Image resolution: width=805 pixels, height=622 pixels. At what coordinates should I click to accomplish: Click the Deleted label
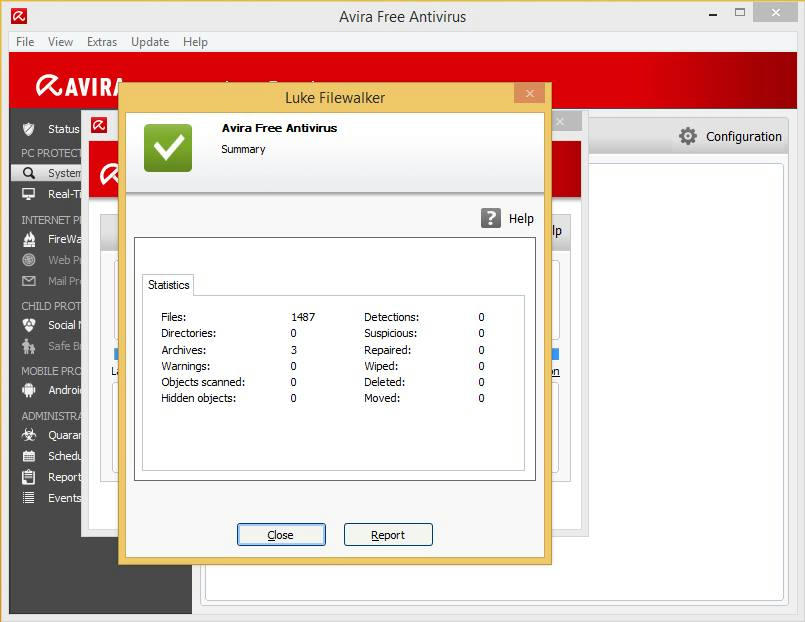[385, 382]
